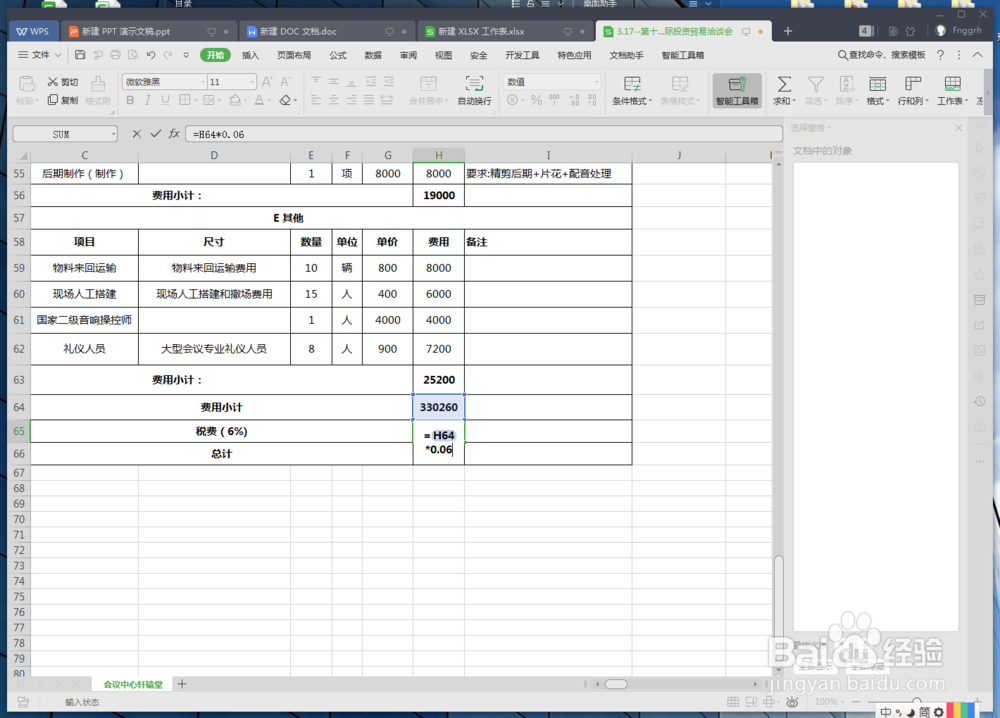Close the selection pane on right
This screenshot has width=1000, height=718.
[x=959, y=128]
